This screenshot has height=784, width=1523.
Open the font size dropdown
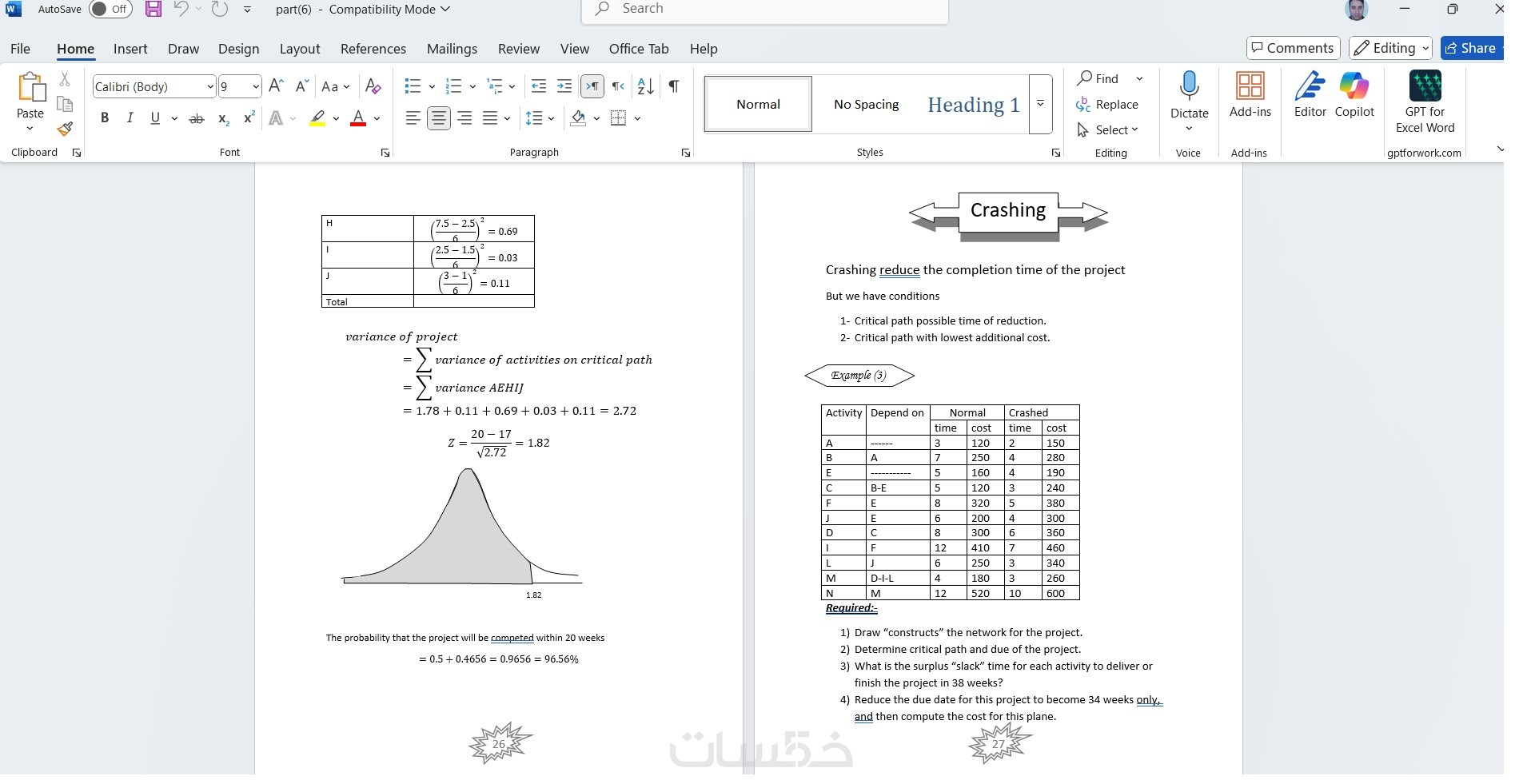pyautogui.click(x=256, y=86)
